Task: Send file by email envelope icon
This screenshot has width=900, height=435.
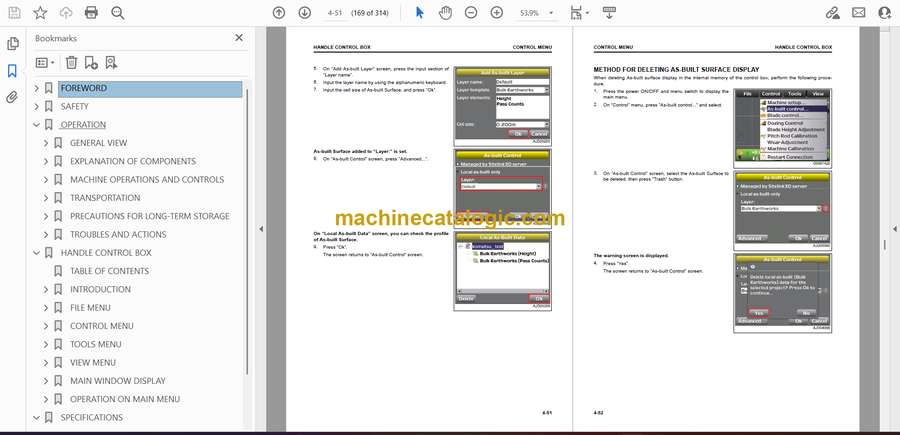Action: pyautogui.click(x=859, y=13)
